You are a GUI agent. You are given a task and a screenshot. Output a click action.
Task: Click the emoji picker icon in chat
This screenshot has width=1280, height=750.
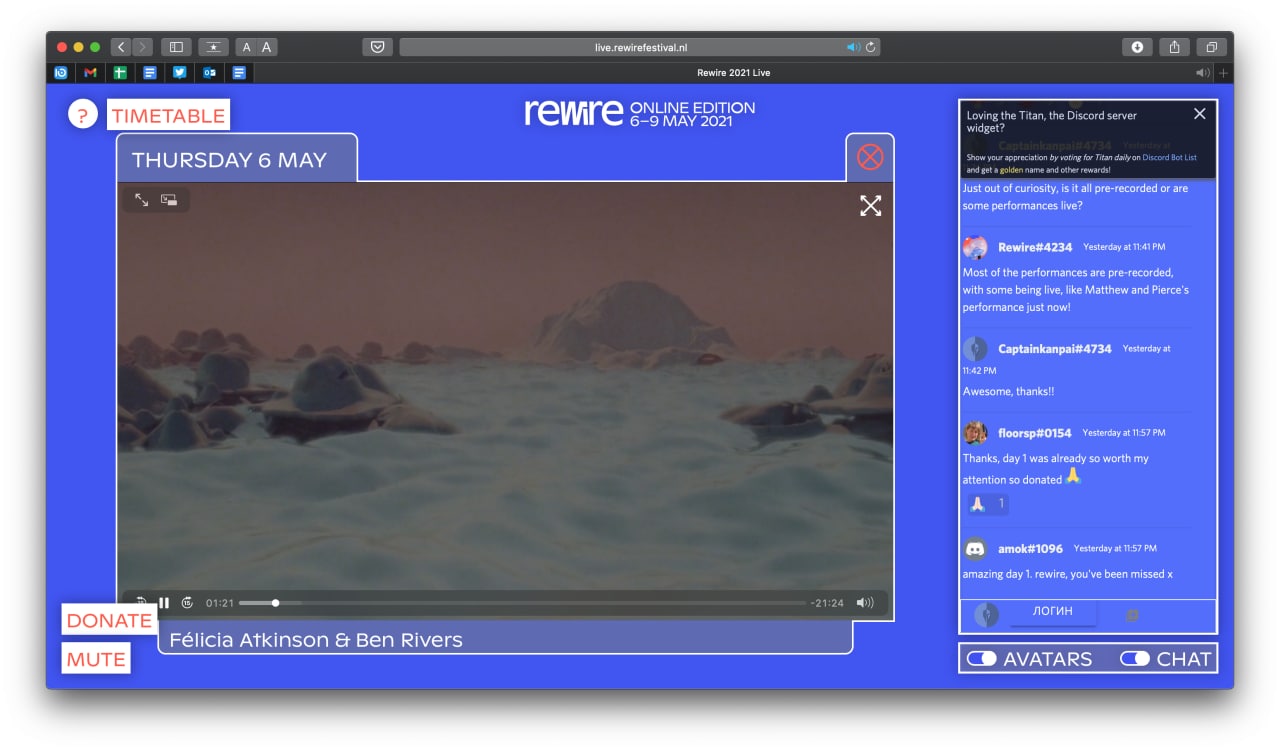point(1132,615)
